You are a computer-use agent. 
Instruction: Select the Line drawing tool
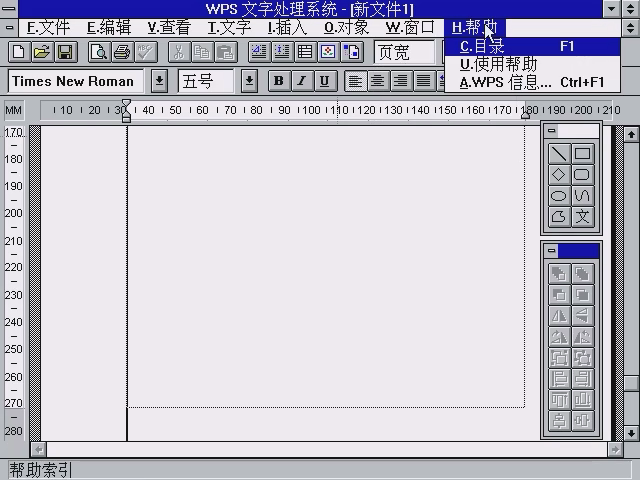coord(559,154)
